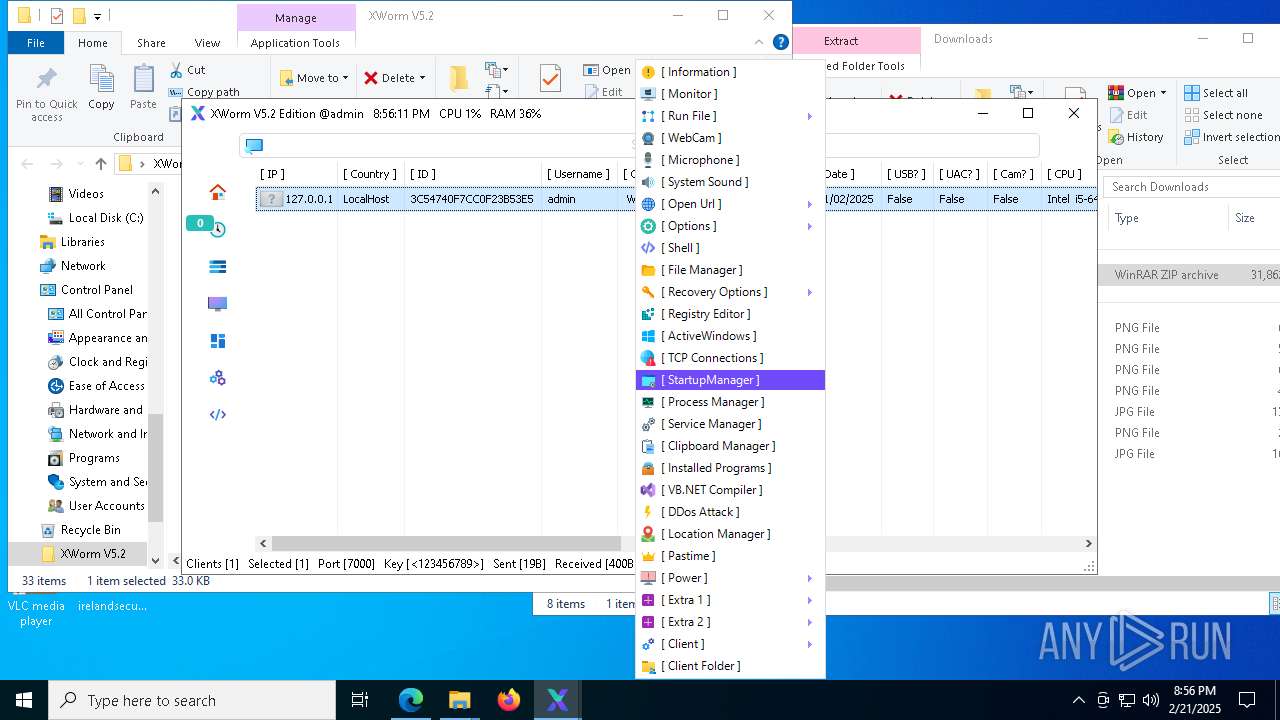Choose DDos Attack menu entry
This screenshot has width=1280, height=720.
click(730, 512)
